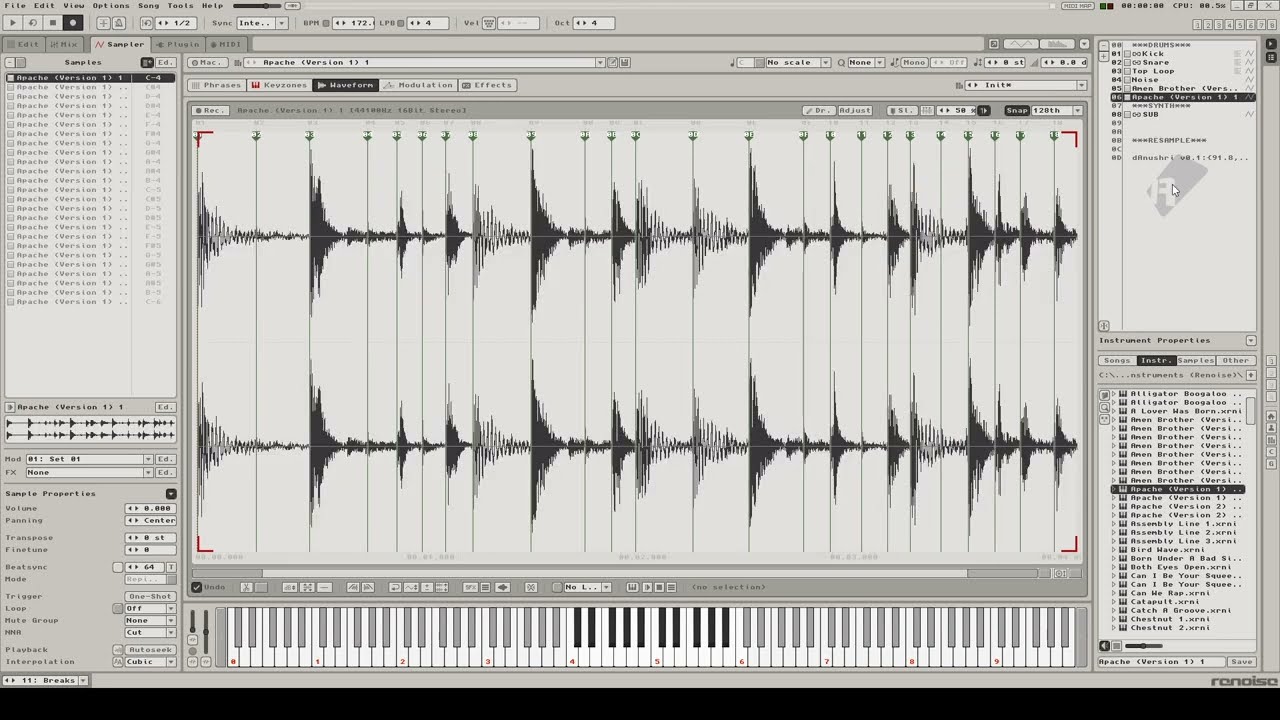The height and width of the screenshot is (720, 1280).
Task: Click the SFX process icon in waveform toolbar
Action: pos(470,587)
